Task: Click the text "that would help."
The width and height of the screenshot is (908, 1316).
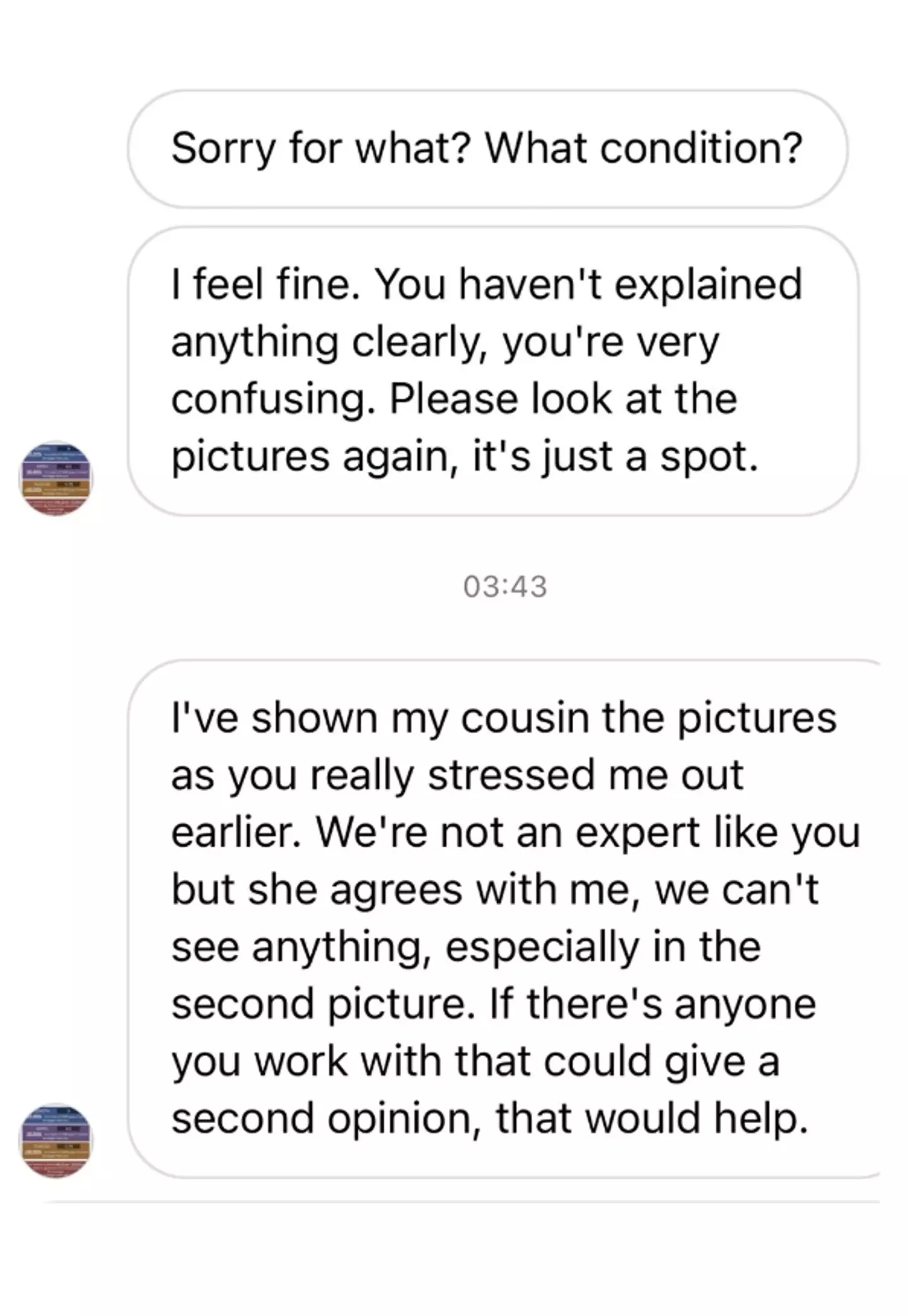Action: tap(651, 1119)
